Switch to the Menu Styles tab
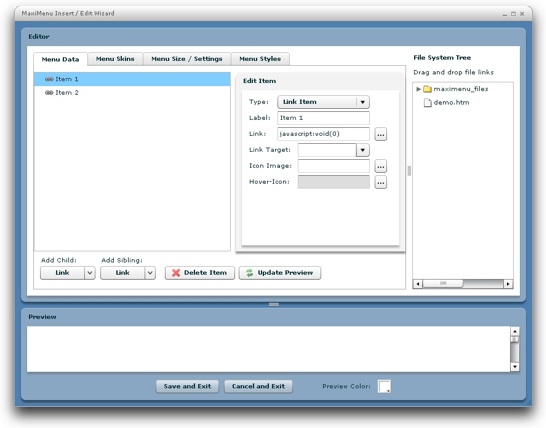546x428 pixels. (x=260, y=59)
